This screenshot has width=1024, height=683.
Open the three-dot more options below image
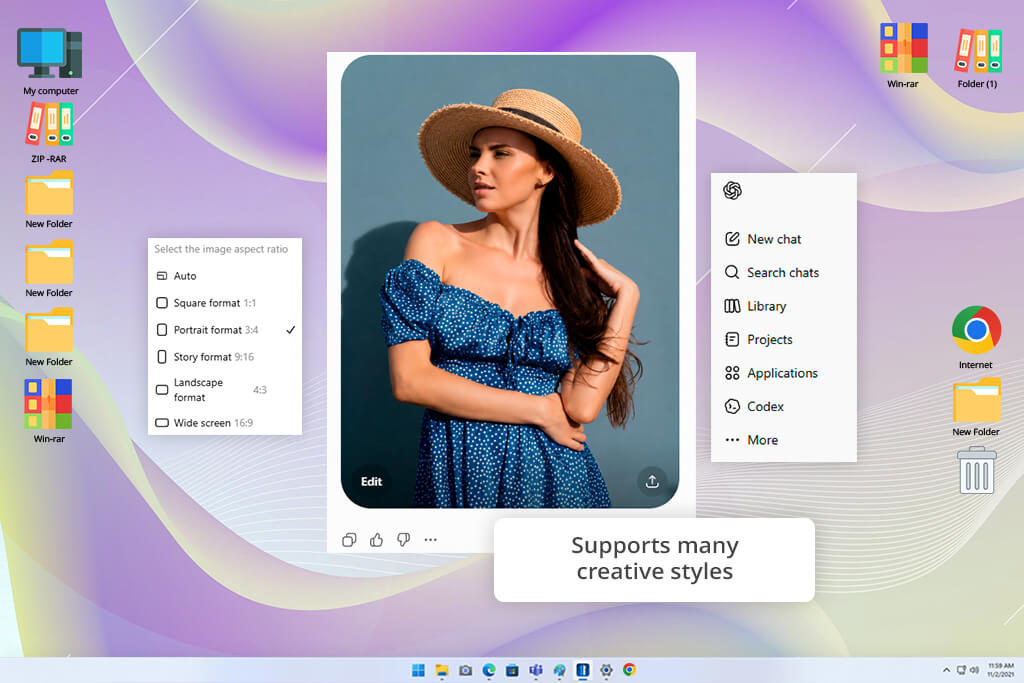point(430,540)
